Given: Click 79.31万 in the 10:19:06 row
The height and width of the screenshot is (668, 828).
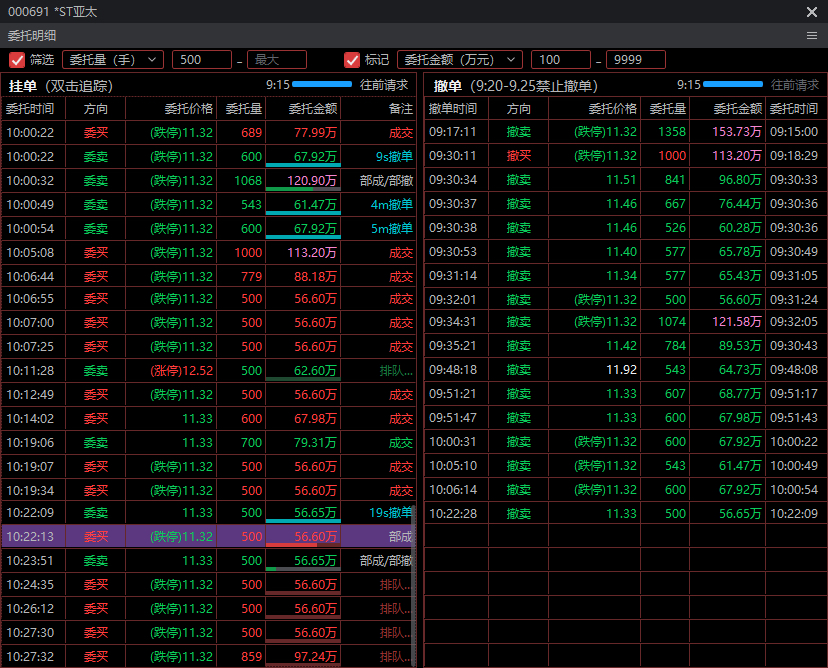Looking at the screenshot, I should coord(315,443).
